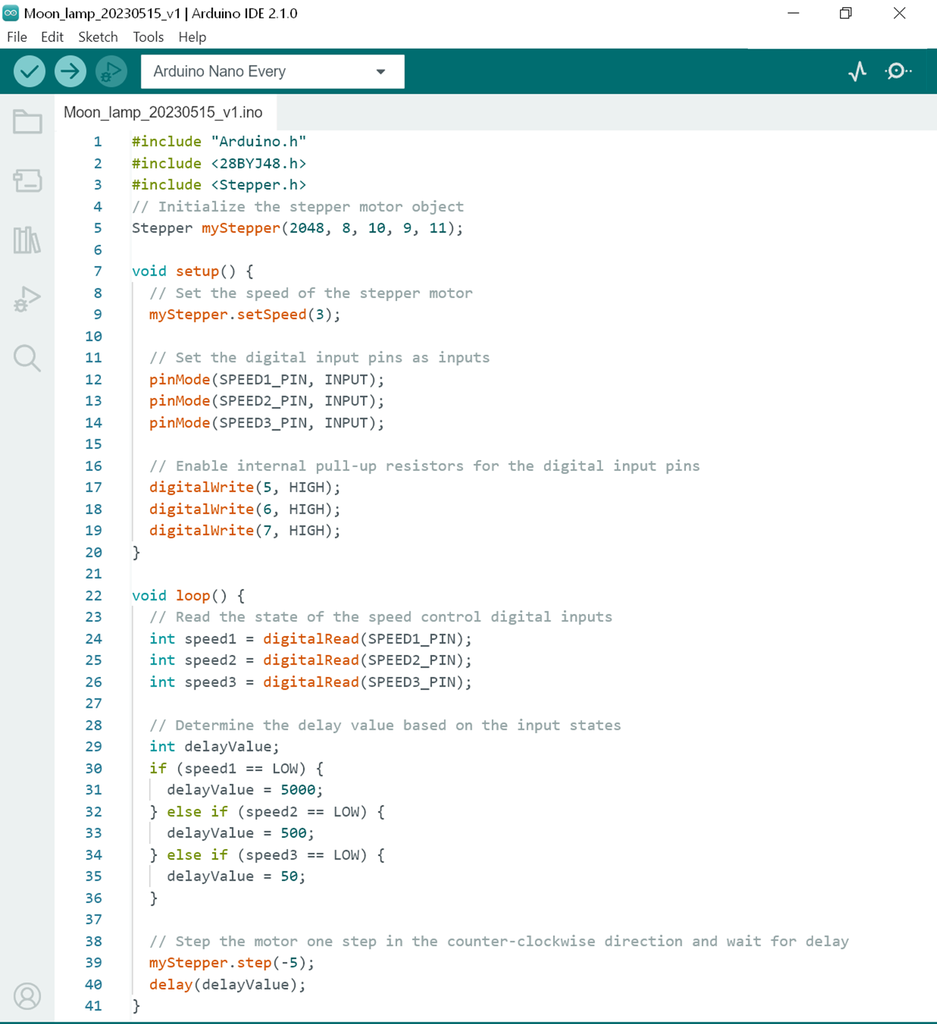Open the Help menu
937x1024 pixels.
192,37
